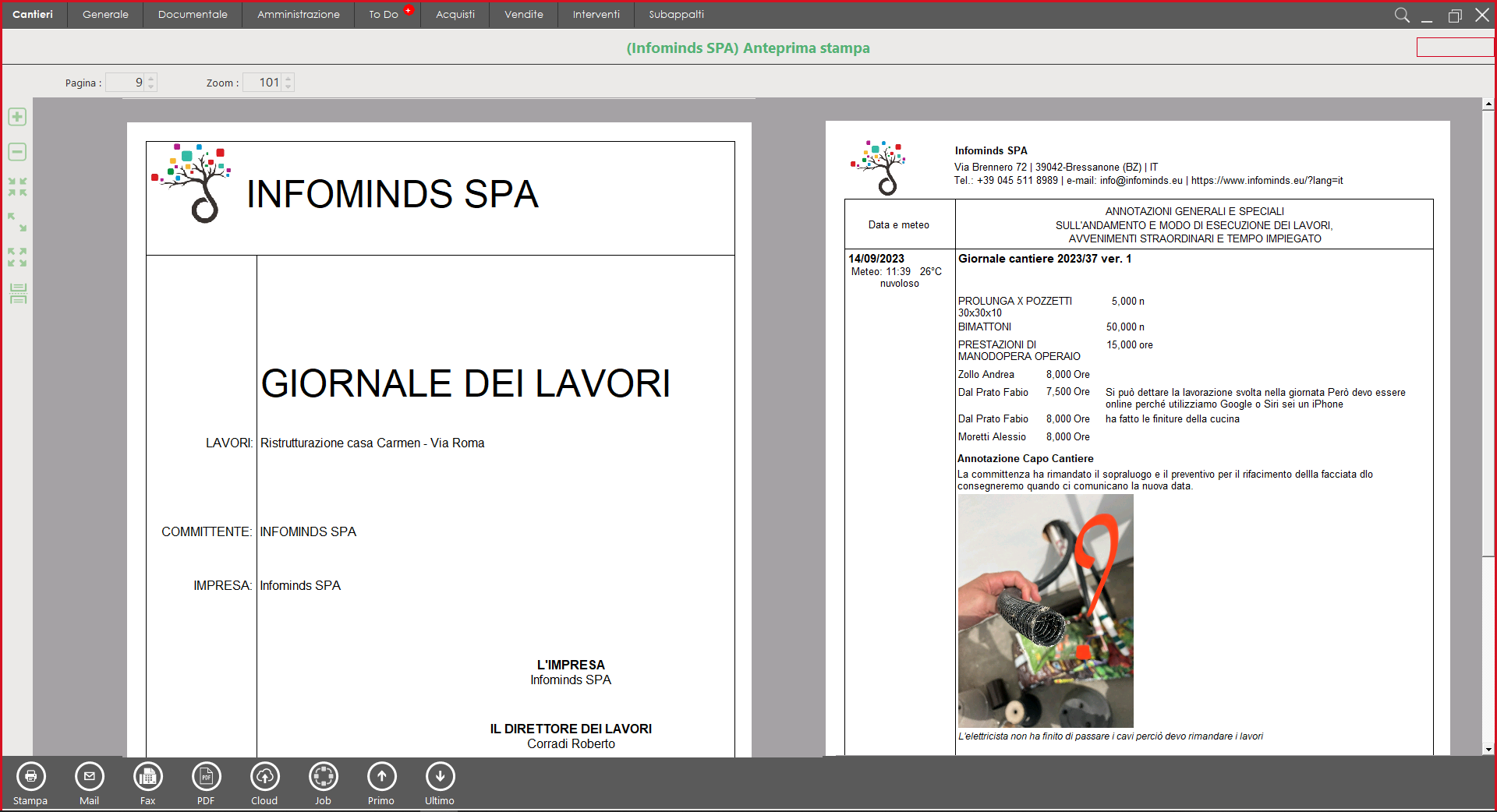The width and height of the screenshot is (1497, 812).
Task: Zoom in with the plus icon
Action: (17, 117)
